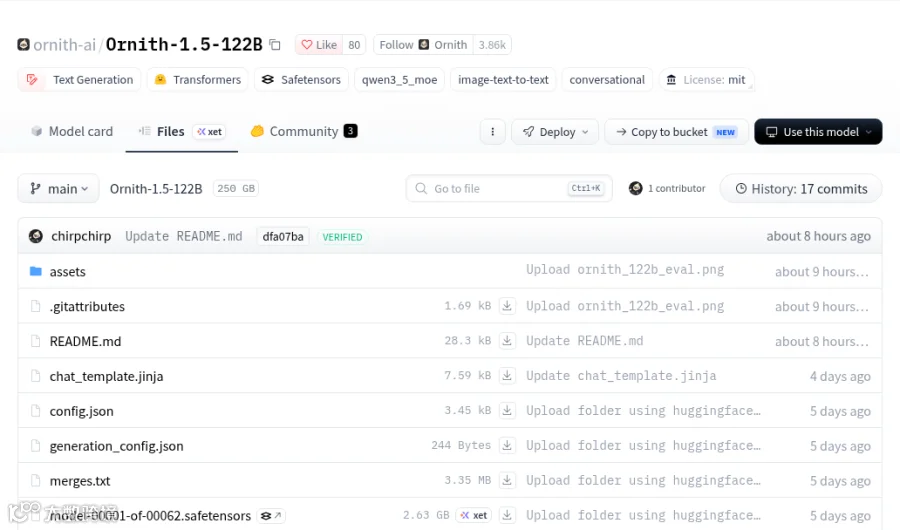Click the Community discussions count 3 badge

[x=351, y=131]
